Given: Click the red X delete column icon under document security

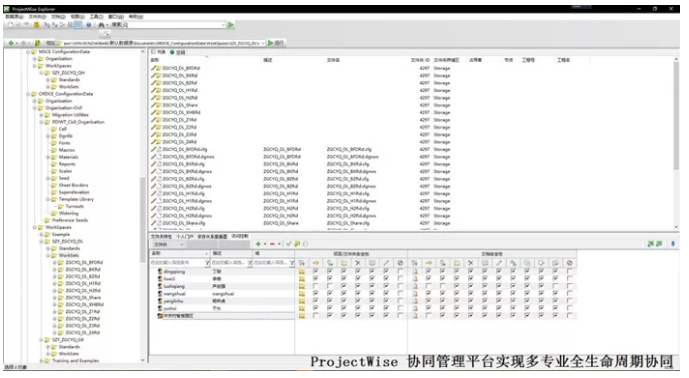Looking at the screenshot, I should tap(471, 263).
